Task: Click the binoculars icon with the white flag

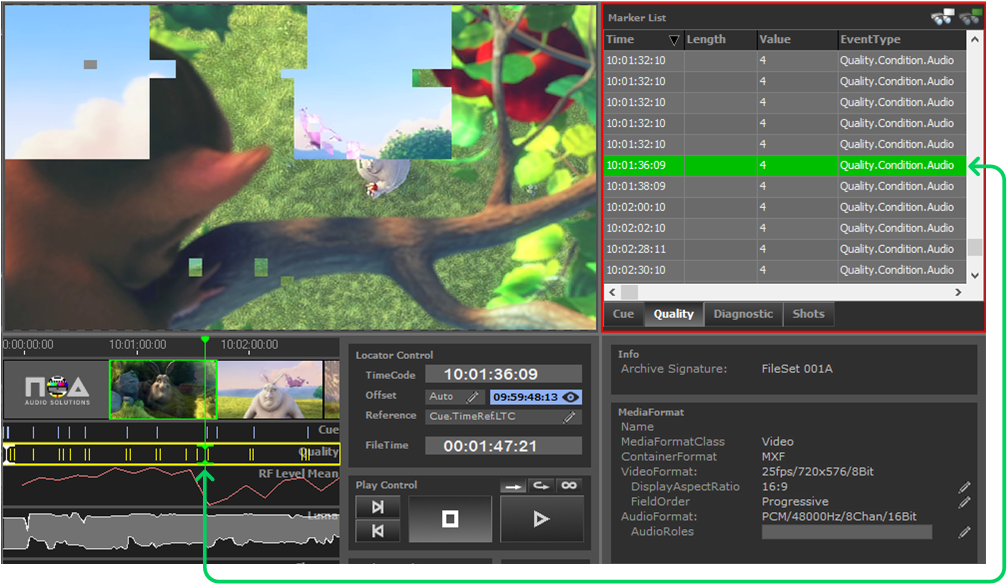Action: pos(942,17)
